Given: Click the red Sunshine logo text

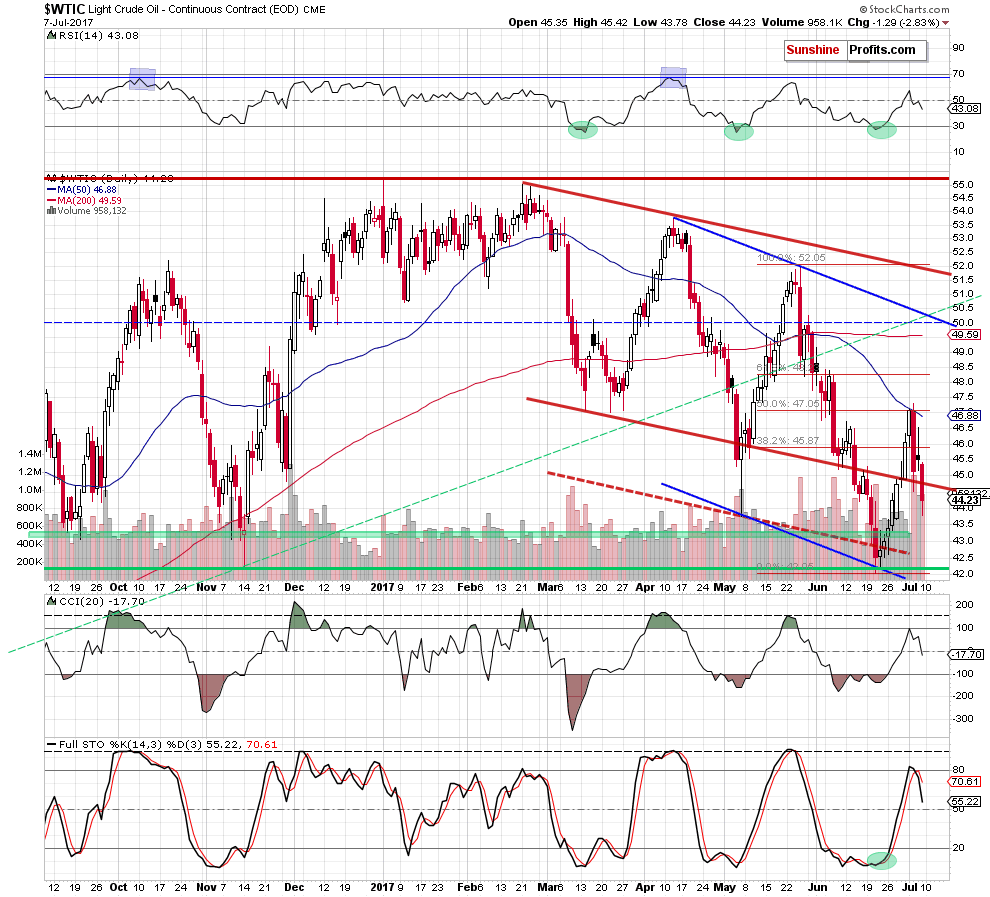Looking at the screenshot, I should tap(813, 50).
